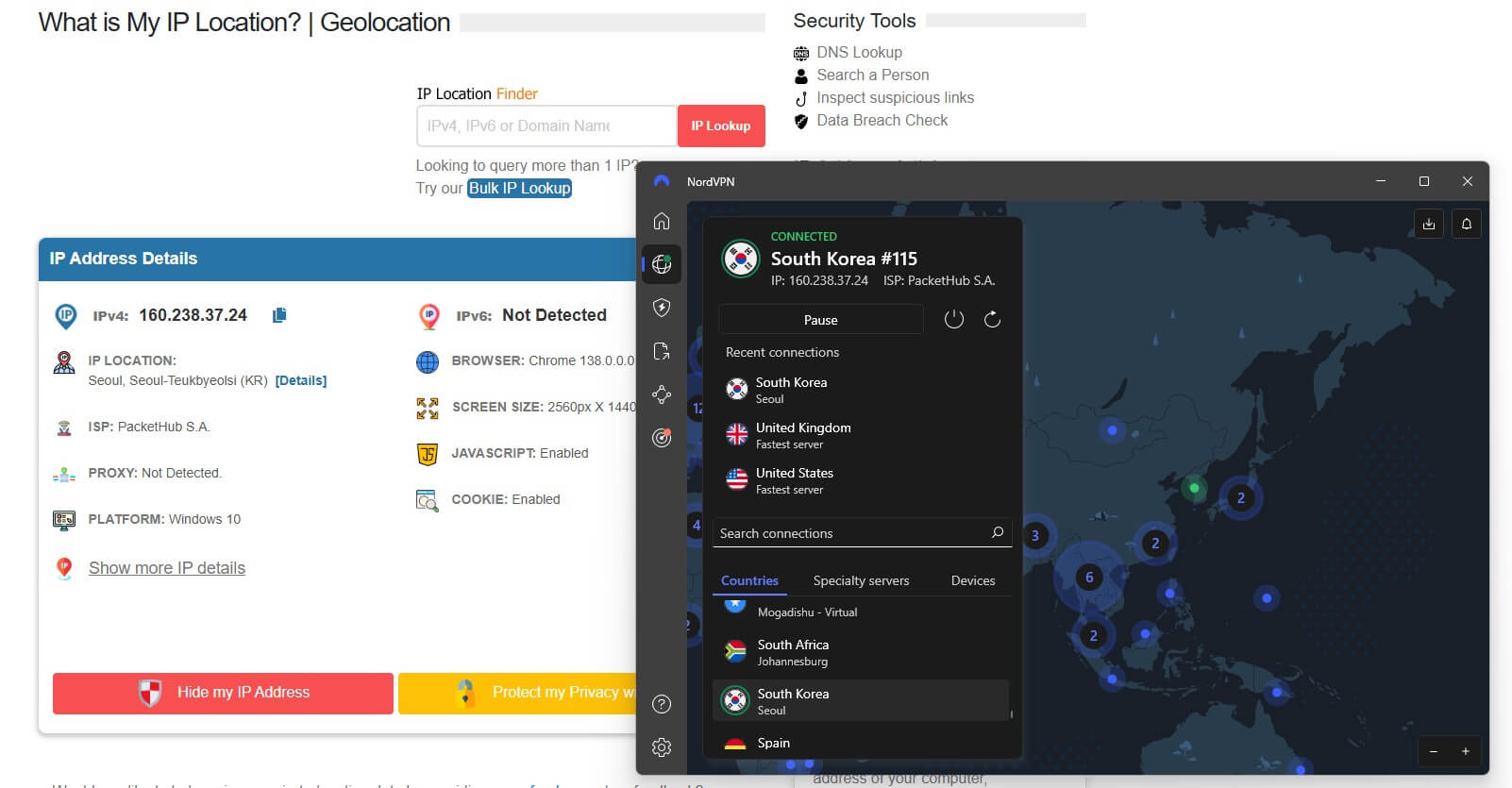This screenshot has height=788, width=1512.
Task: Open file share icon in NordVPN sidebar
Action: 662,351
